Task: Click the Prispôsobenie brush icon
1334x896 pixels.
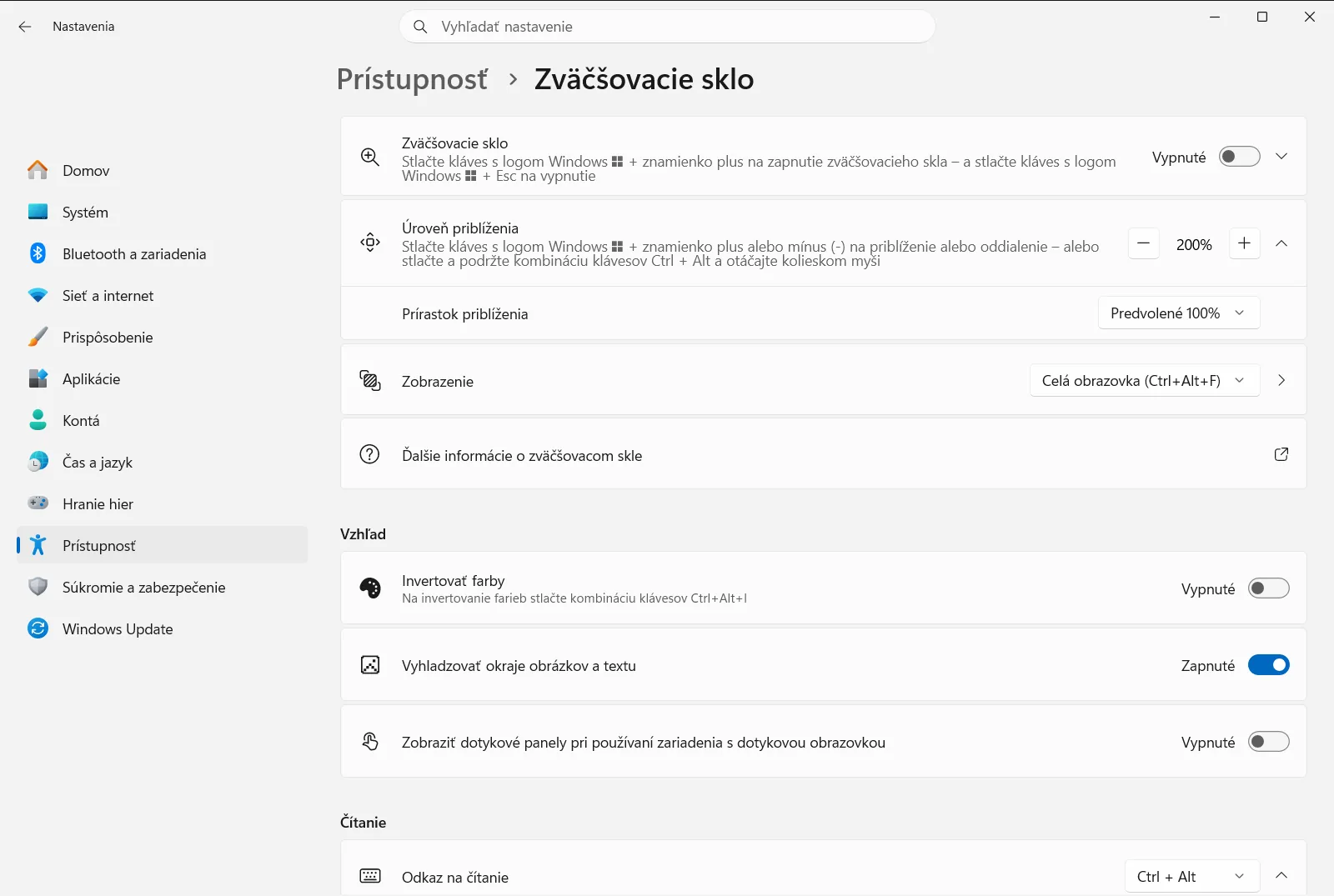Action: [x=38, y=337]
